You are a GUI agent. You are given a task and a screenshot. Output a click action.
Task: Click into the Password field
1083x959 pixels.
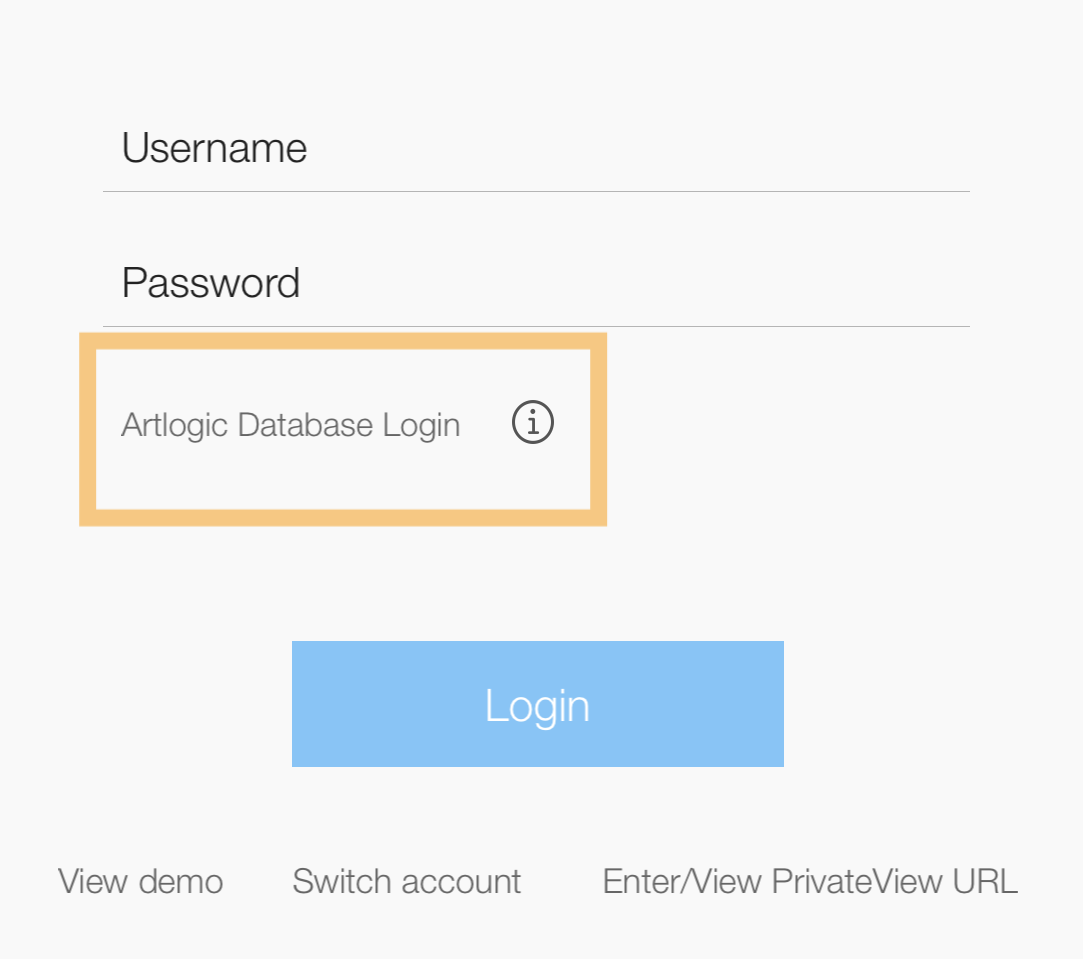coord(536,284)
